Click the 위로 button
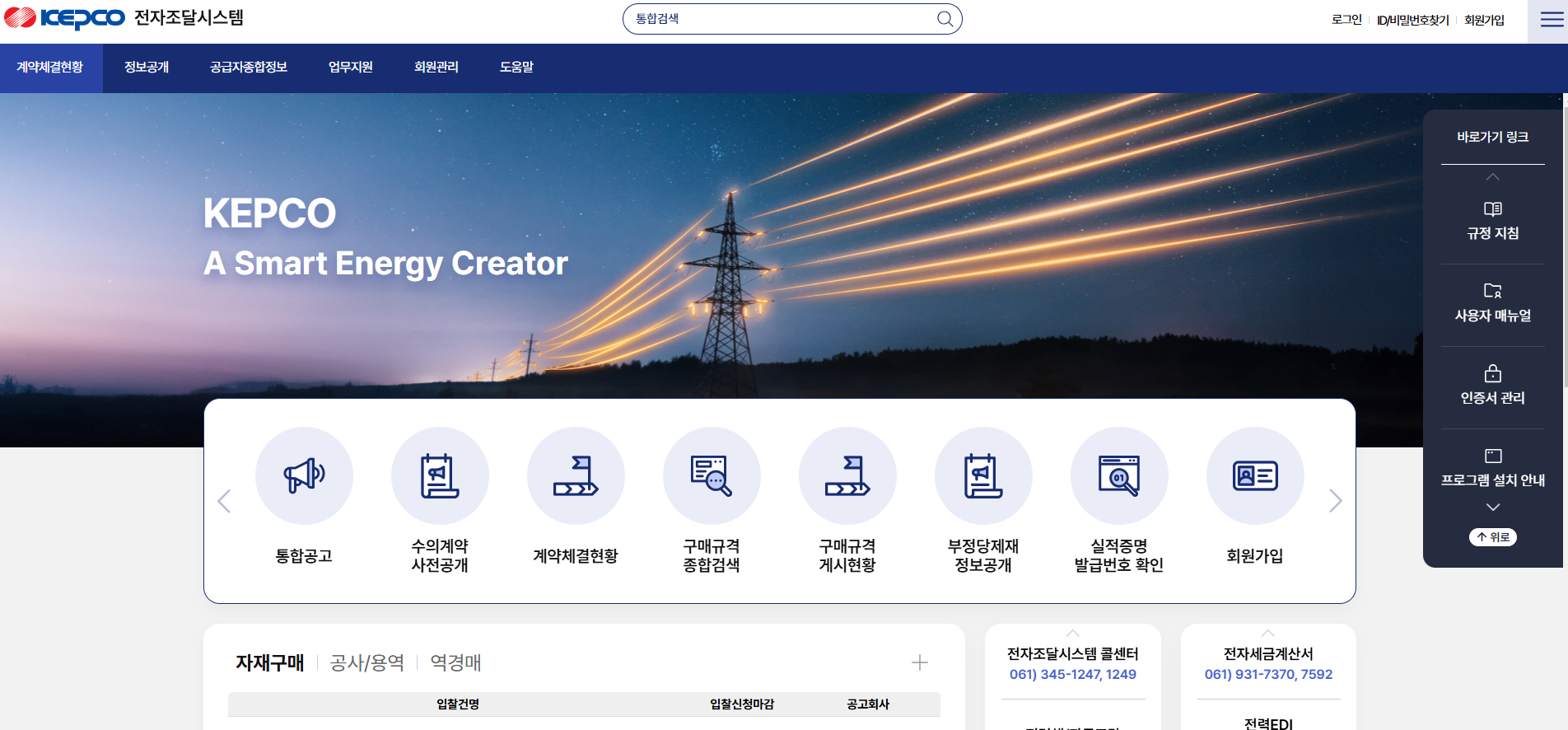This screenshot has width=1568, height=730. 1492,537
